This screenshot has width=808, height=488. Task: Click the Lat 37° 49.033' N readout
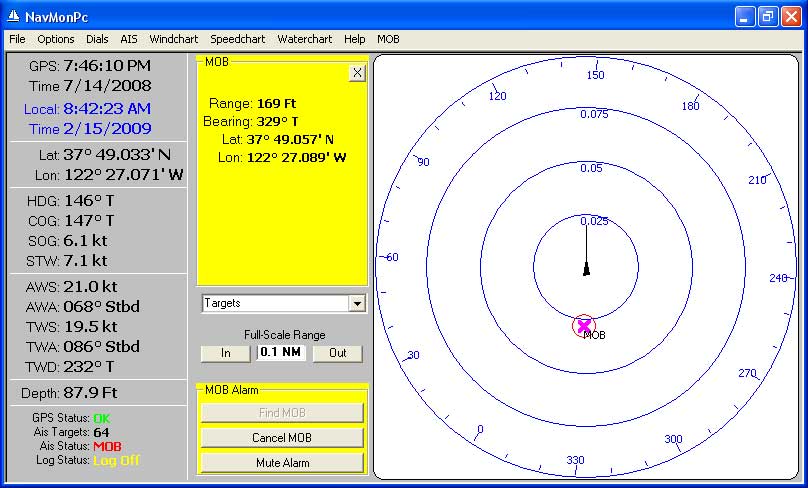pyautogui.click(x=117, y=155)
